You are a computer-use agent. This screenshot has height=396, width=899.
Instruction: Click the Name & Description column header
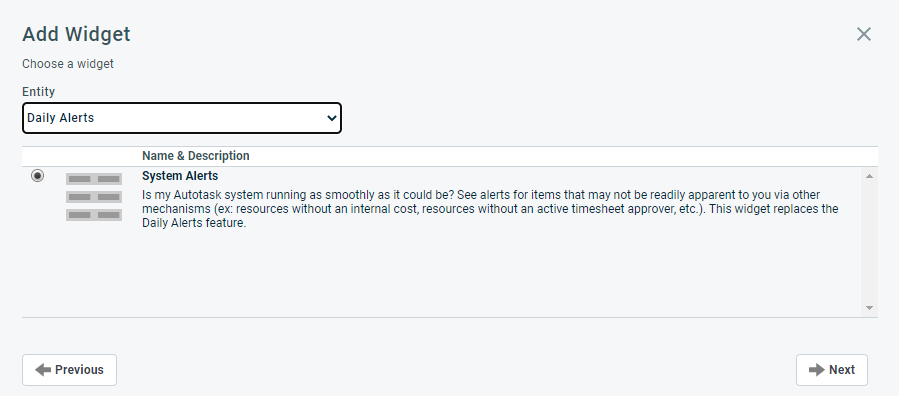[x=196, y=156]
